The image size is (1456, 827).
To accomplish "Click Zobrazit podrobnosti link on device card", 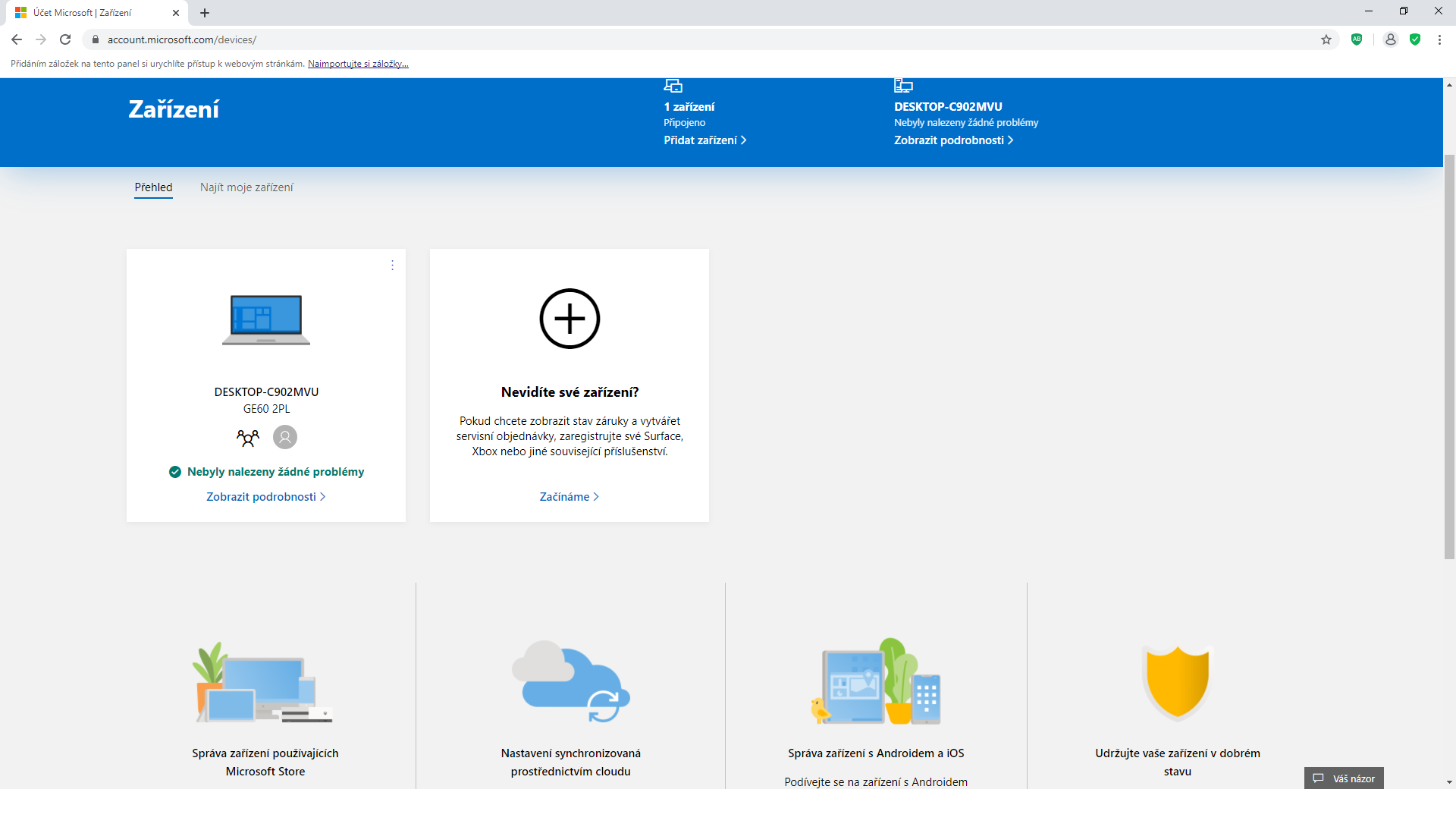I will pyautogui.click(x=265, y=497).
